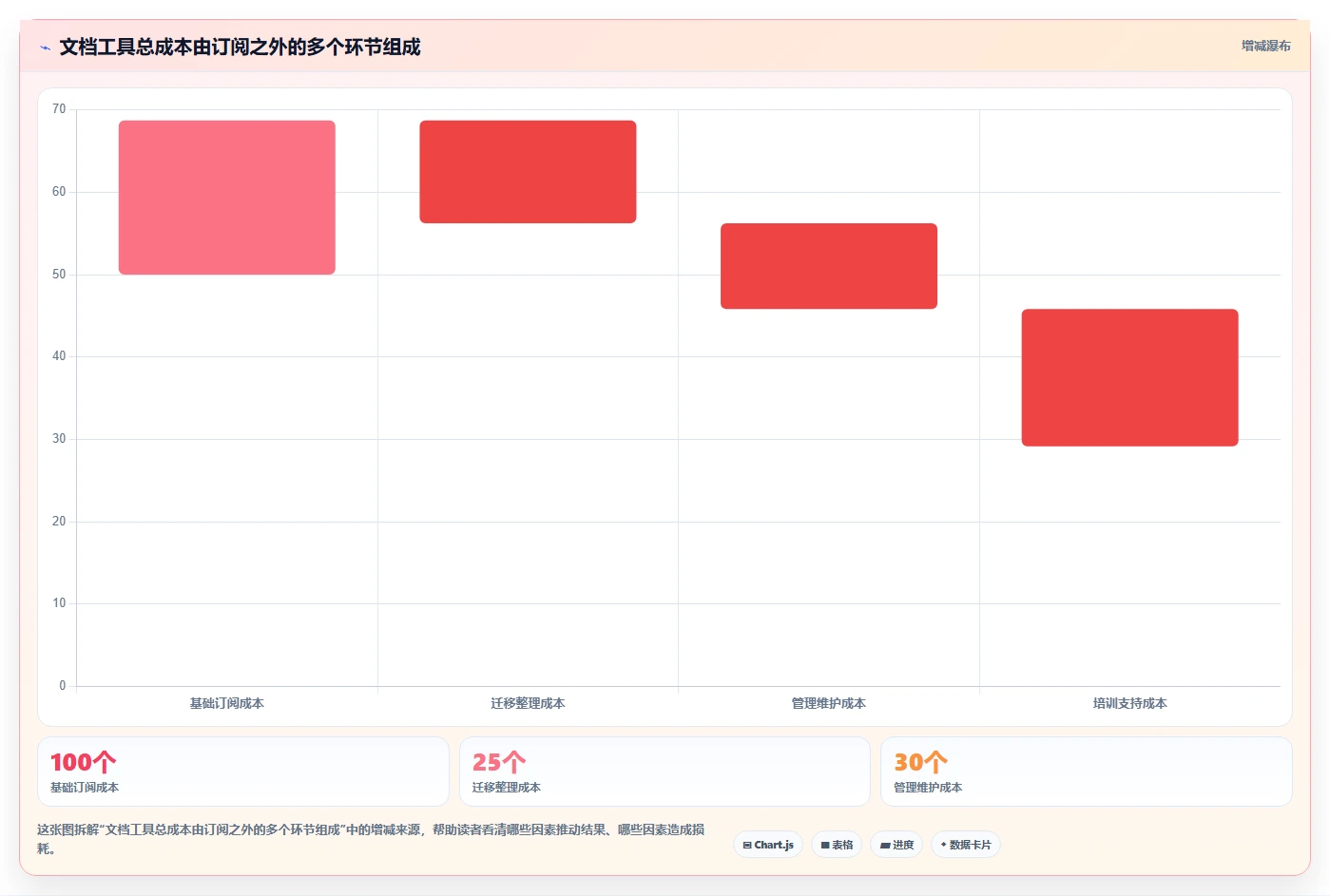Click the y-axis value 50

coord(59,275)
